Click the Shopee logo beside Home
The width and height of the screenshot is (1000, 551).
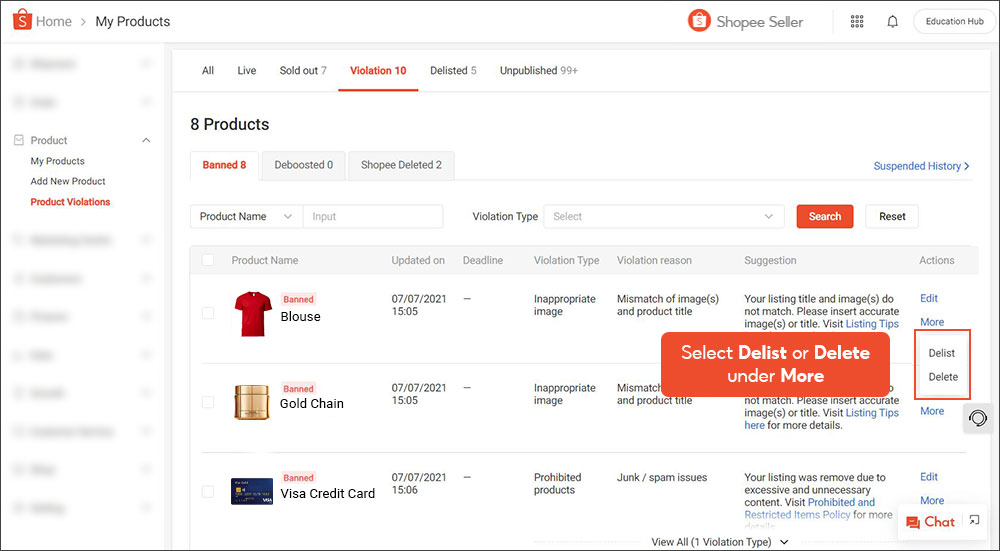[21, 21]
